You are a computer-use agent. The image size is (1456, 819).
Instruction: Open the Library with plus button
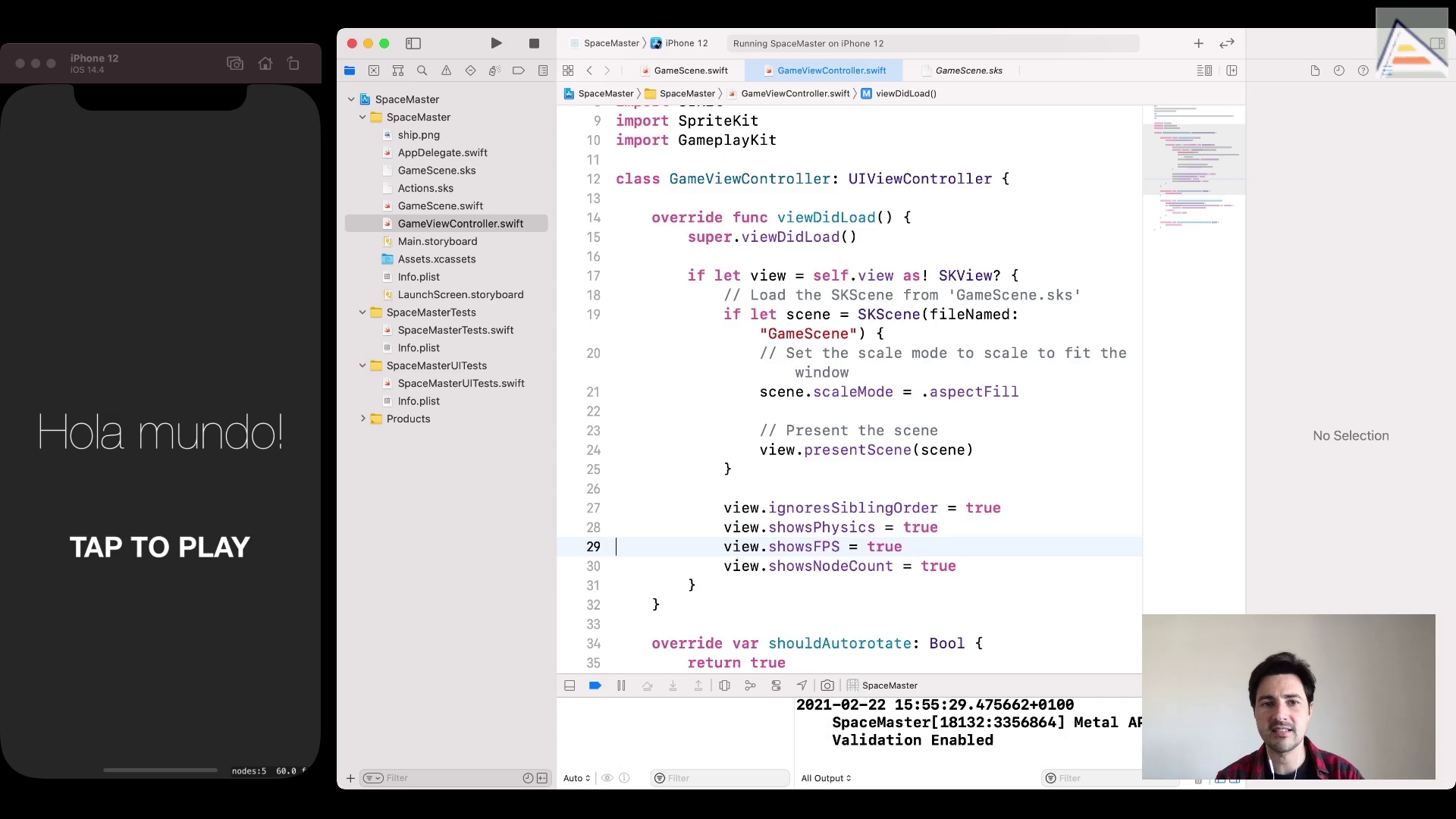tap(1199, 43)
